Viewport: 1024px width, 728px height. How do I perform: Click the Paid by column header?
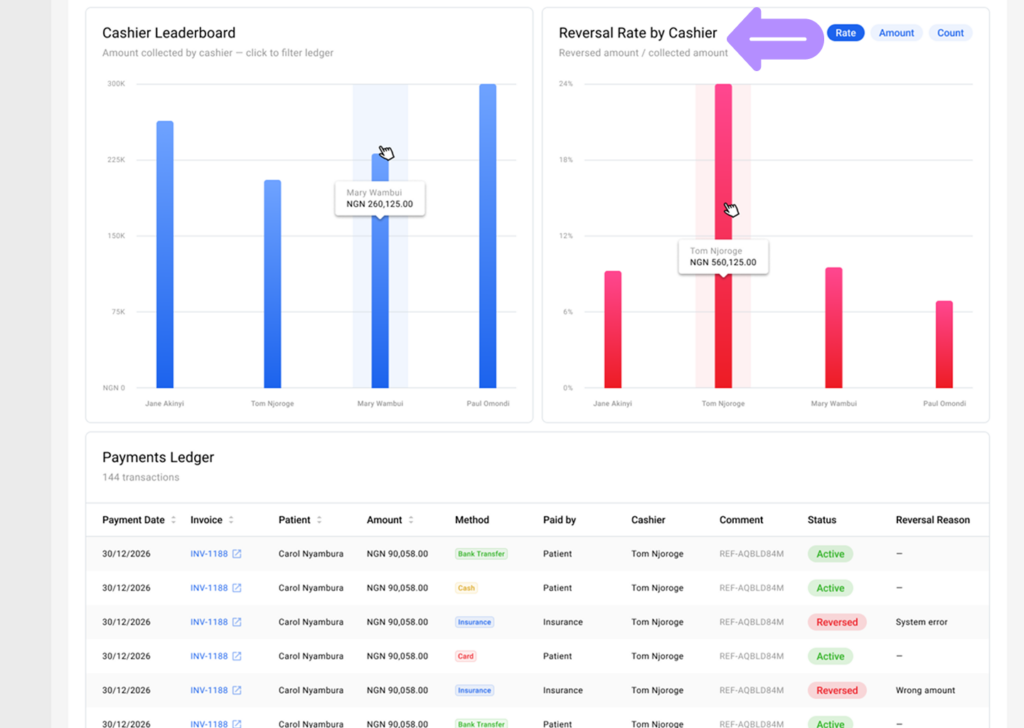(x=559, y=520)
